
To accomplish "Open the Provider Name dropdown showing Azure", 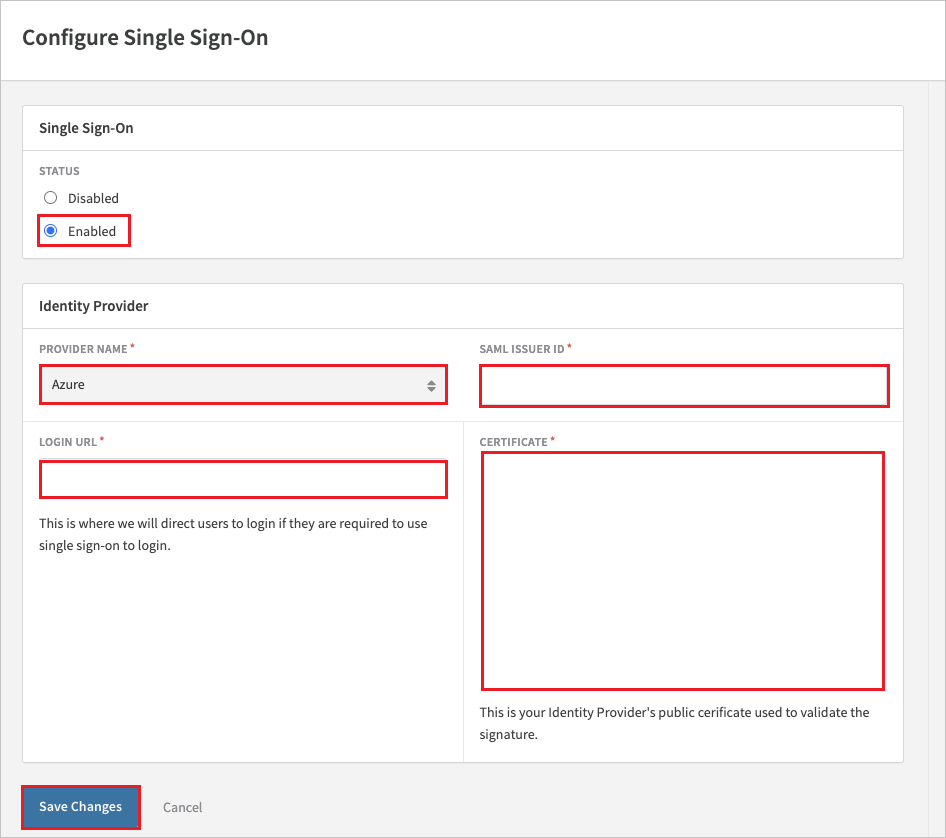I will [243, 385].
